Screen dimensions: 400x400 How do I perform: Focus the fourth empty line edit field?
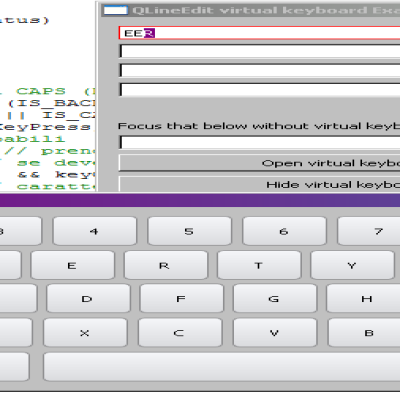[259, 90]
